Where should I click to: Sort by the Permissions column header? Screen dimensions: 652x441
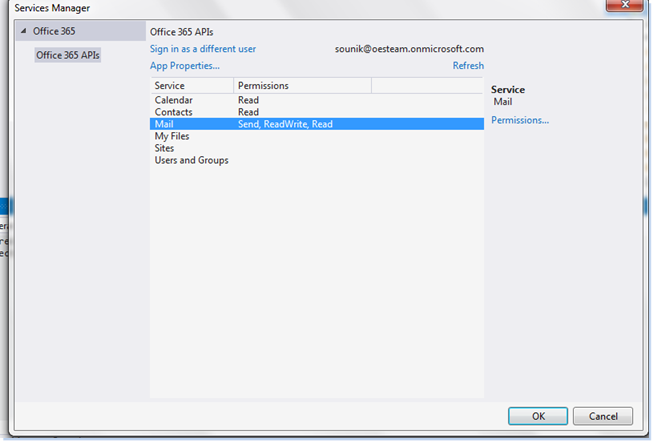point(302,86)
